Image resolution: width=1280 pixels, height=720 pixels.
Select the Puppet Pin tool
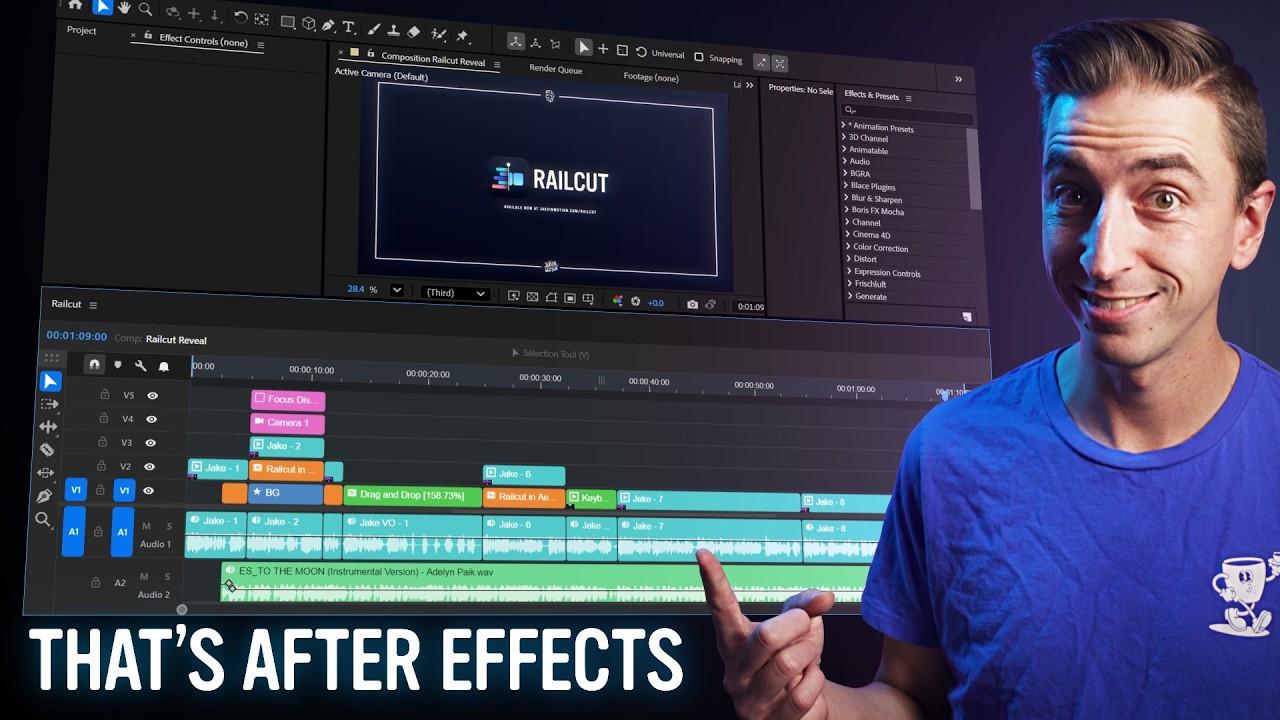coord(463,34)
